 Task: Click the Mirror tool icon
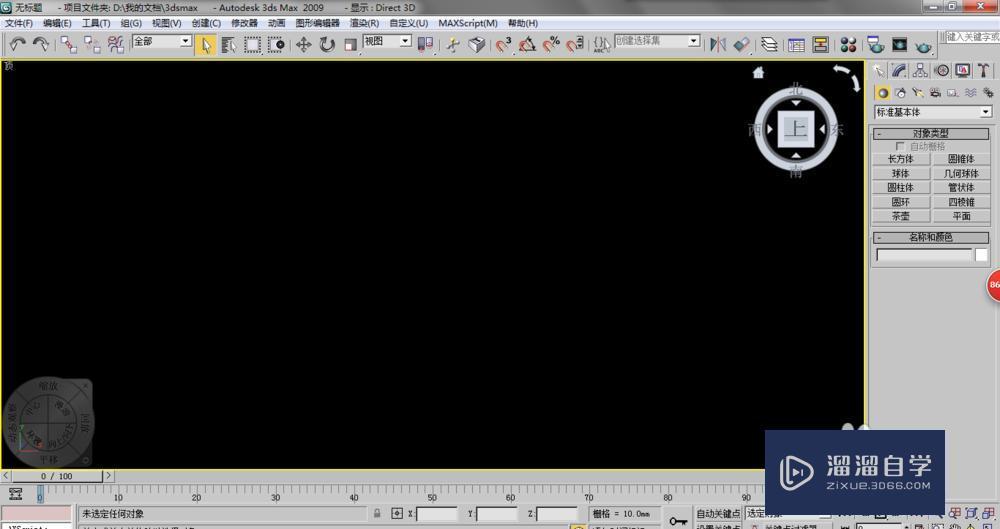coord(718,45)
